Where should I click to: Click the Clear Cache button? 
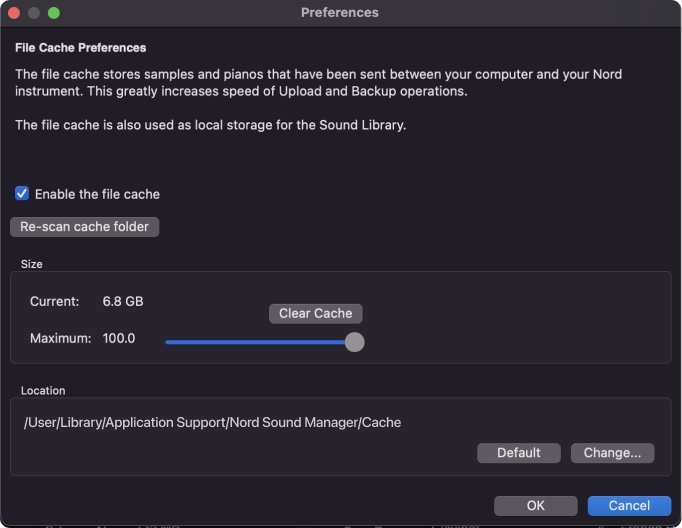coord(315,313)
